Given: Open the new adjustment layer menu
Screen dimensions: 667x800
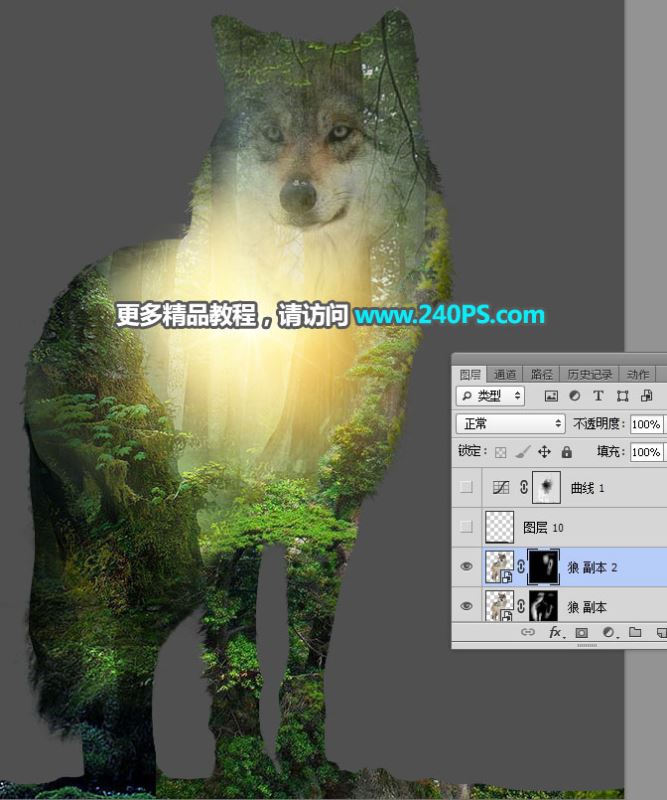Looking at the screenshot, I should click(x=607, y=633).
